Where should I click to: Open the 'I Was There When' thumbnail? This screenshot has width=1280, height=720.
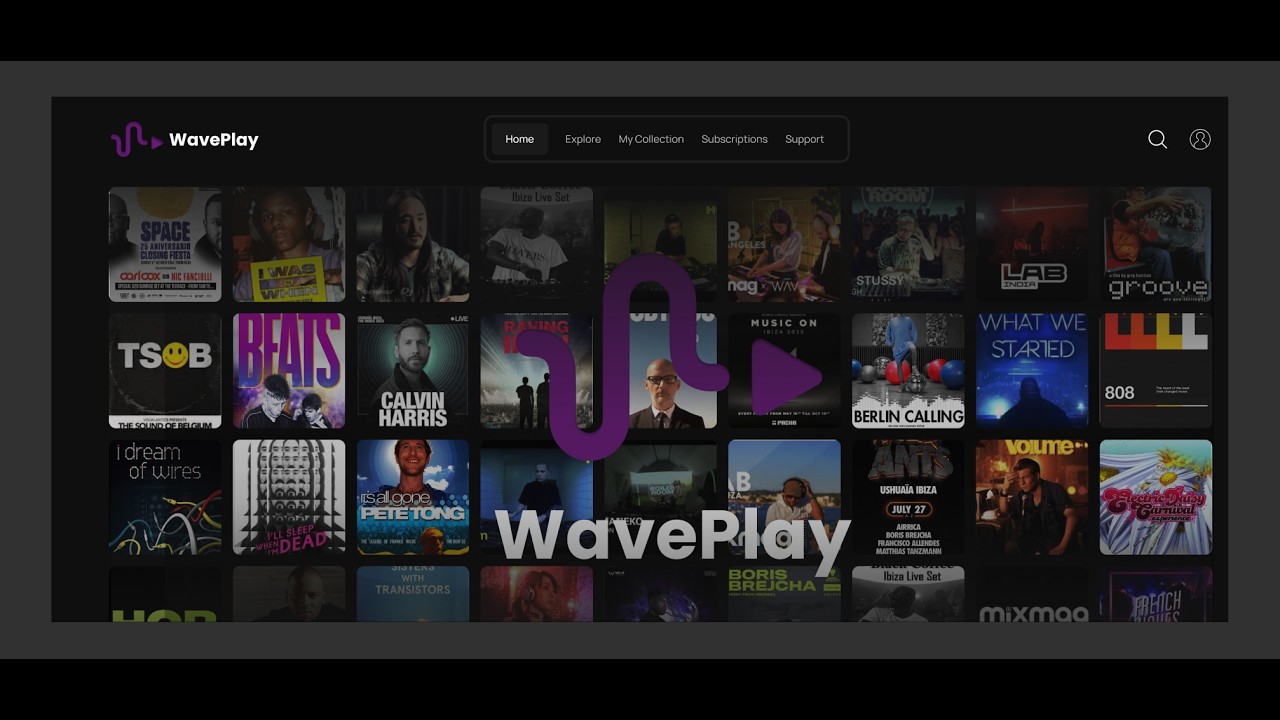(289, 244)
